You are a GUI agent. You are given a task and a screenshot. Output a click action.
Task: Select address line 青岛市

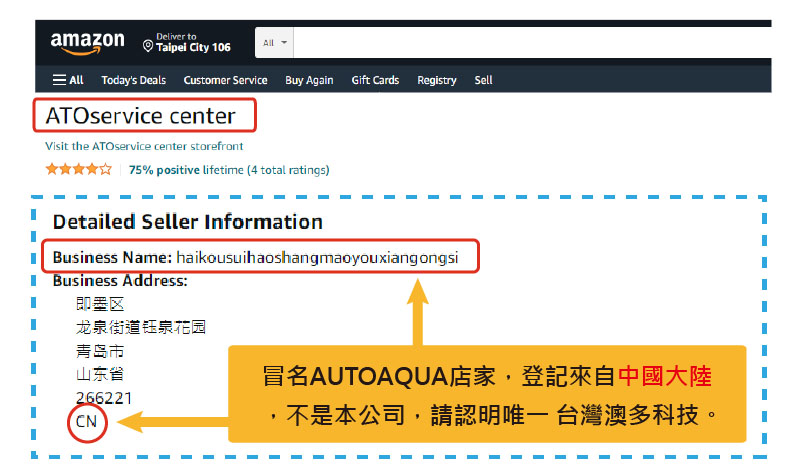pyautogui.click(x=100, y=351)
